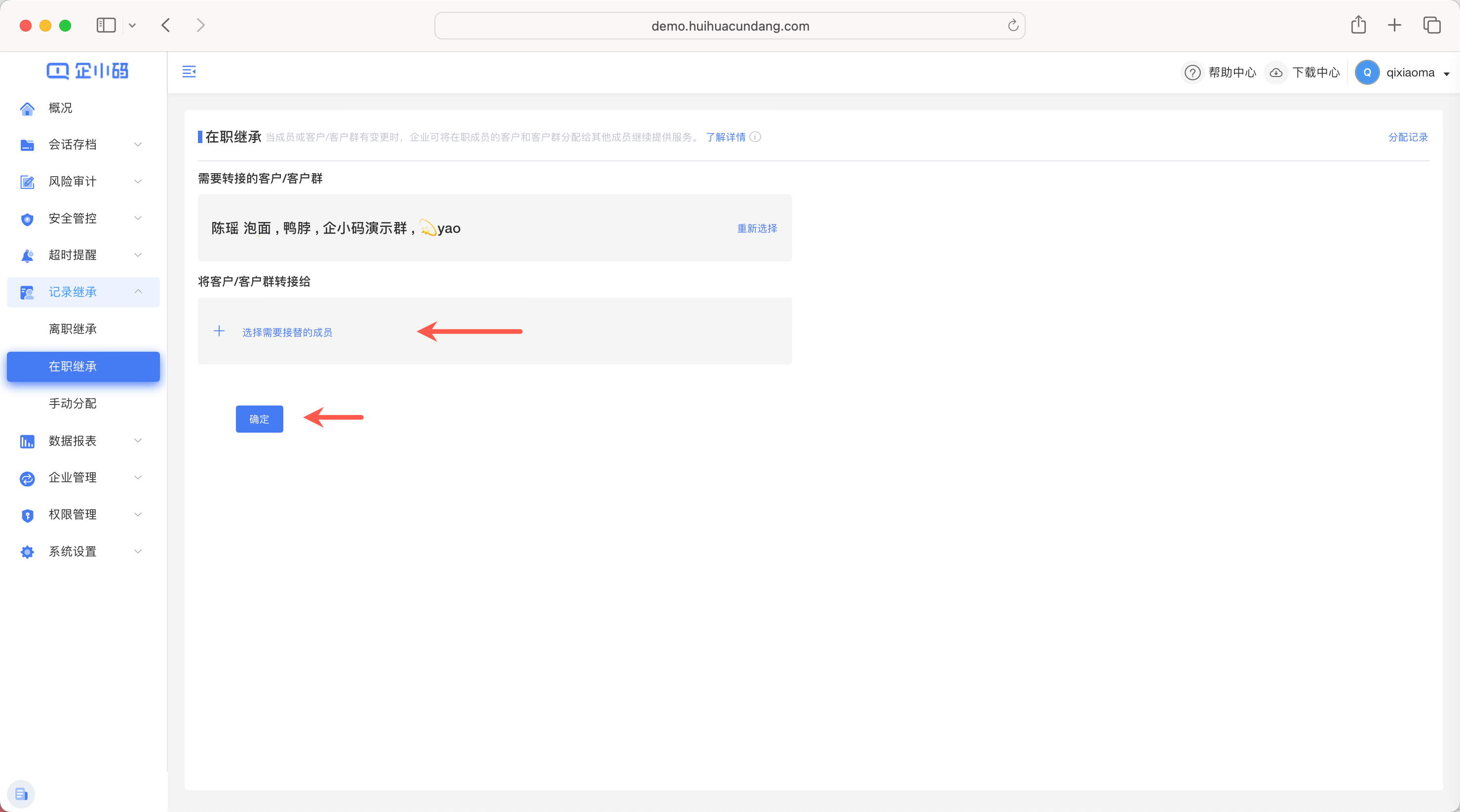This screenshot has width=1460, height=812.
Task: Open the qixiaoma account dropdown arrow
Action: pos(1446,74)
